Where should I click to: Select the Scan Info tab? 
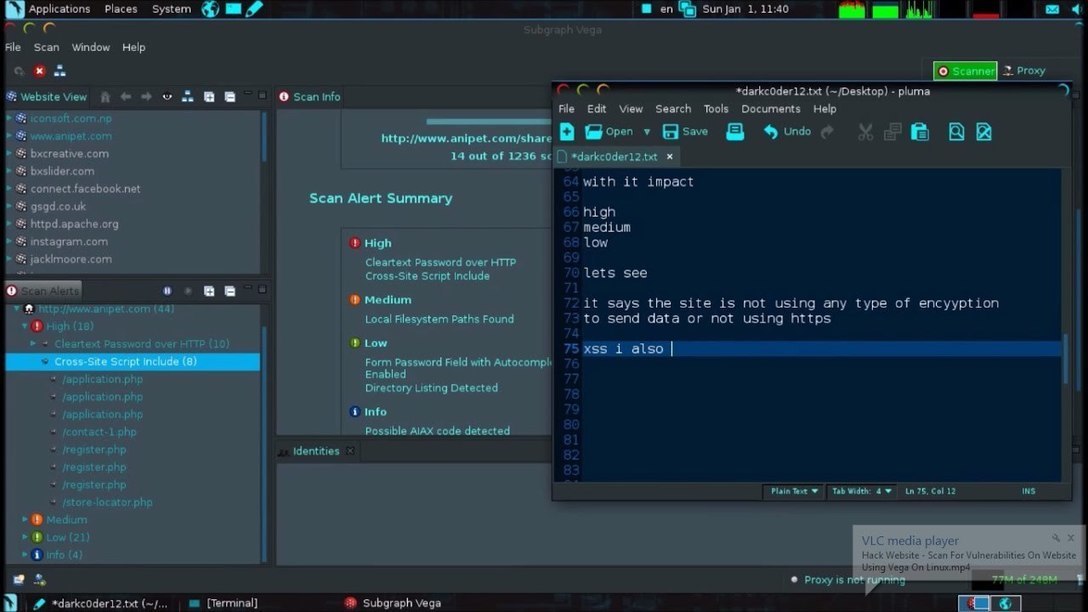309,96
